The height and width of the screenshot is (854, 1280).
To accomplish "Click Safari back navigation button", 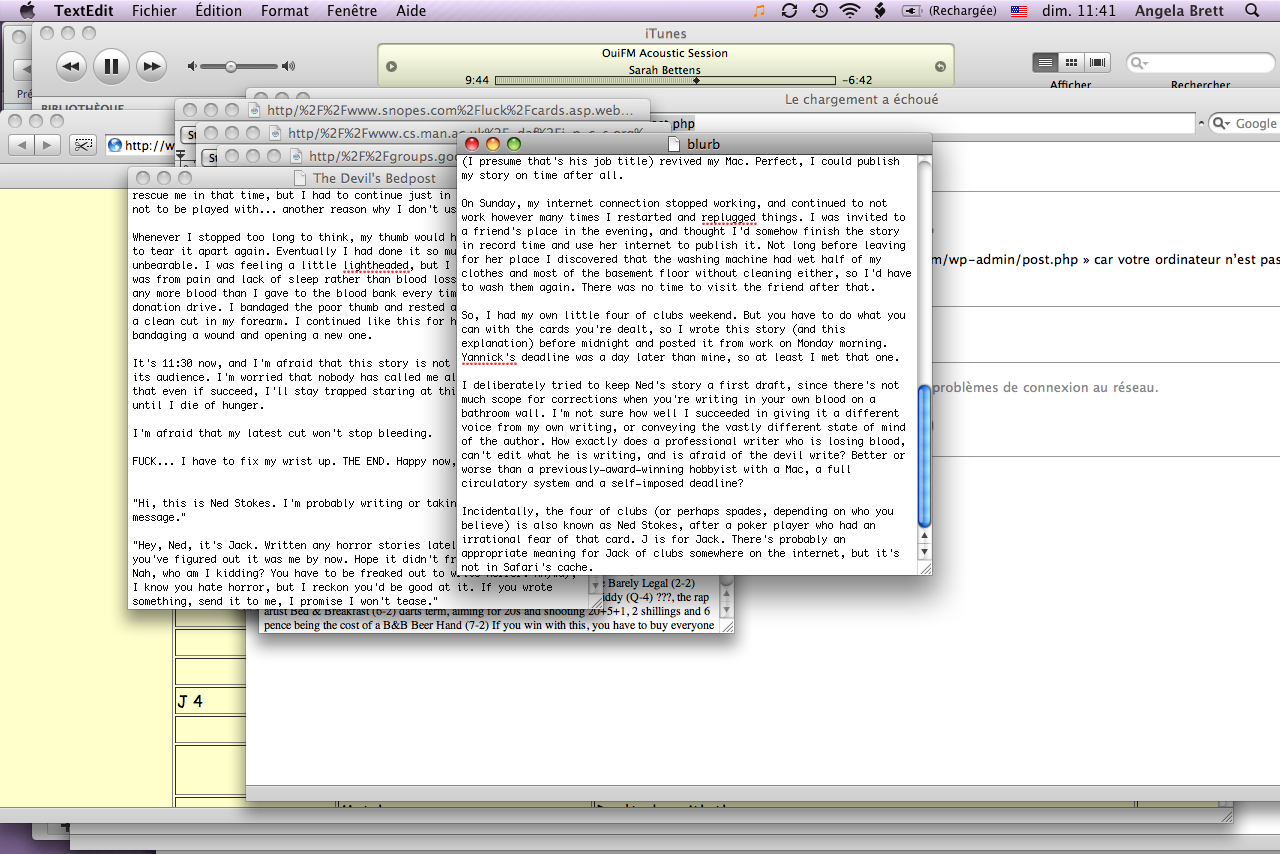I will click(x=21, y=145).
